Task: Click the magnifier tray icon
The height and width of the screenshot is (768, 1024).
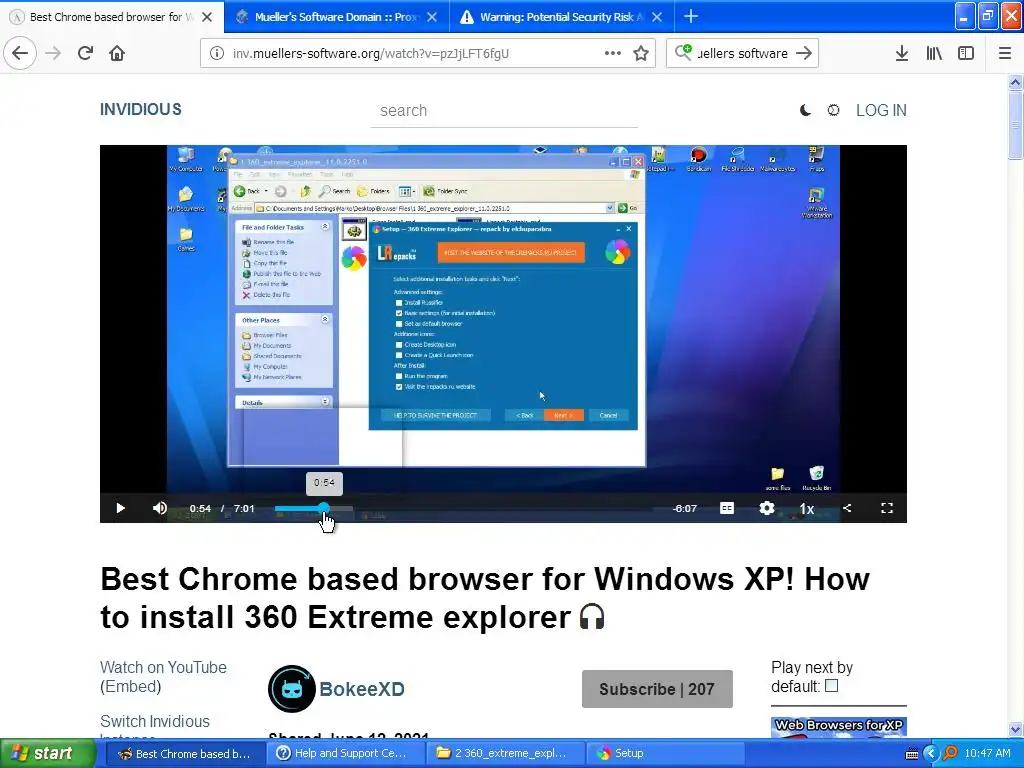Action: click(950, 754)
